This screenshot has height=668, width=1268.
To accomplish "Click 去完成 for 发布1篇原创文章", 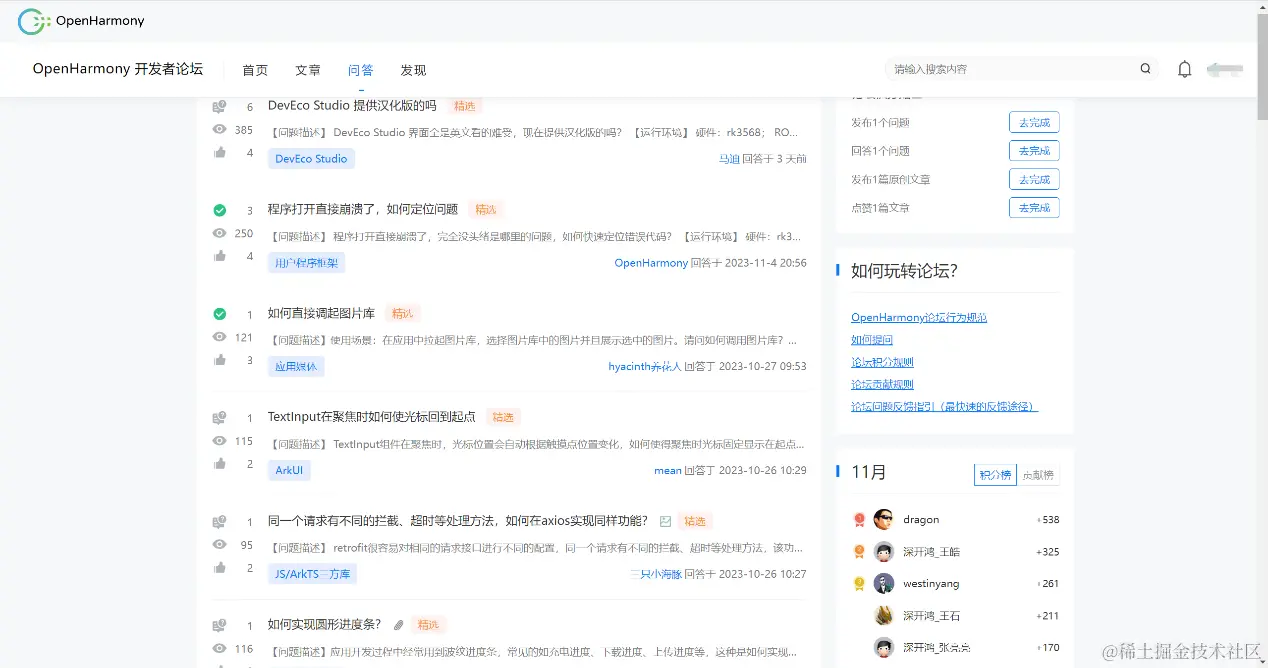I will (x=1034, y=180).
